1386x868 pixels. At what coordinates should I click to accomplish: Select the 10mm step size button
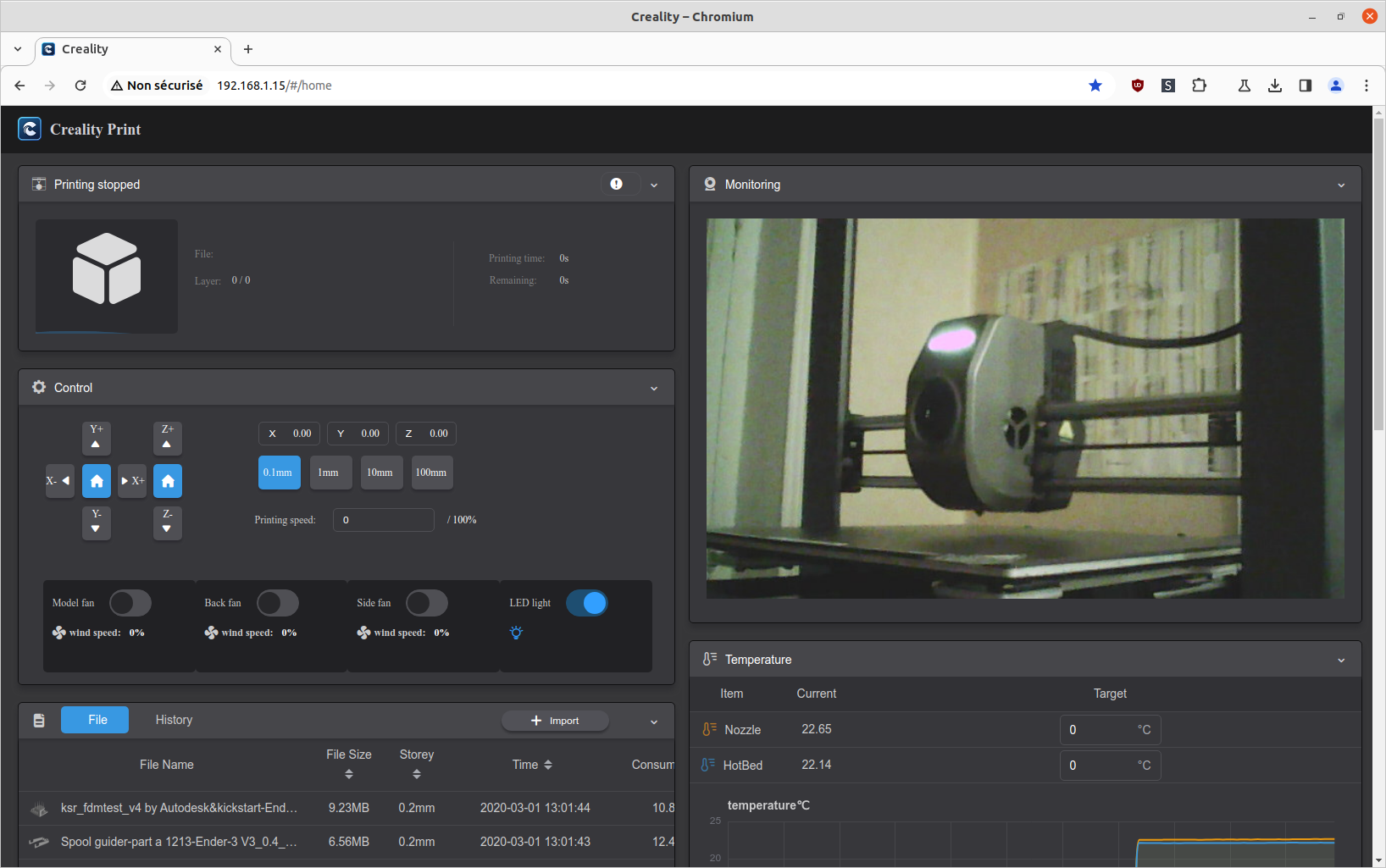click(380, 473)
